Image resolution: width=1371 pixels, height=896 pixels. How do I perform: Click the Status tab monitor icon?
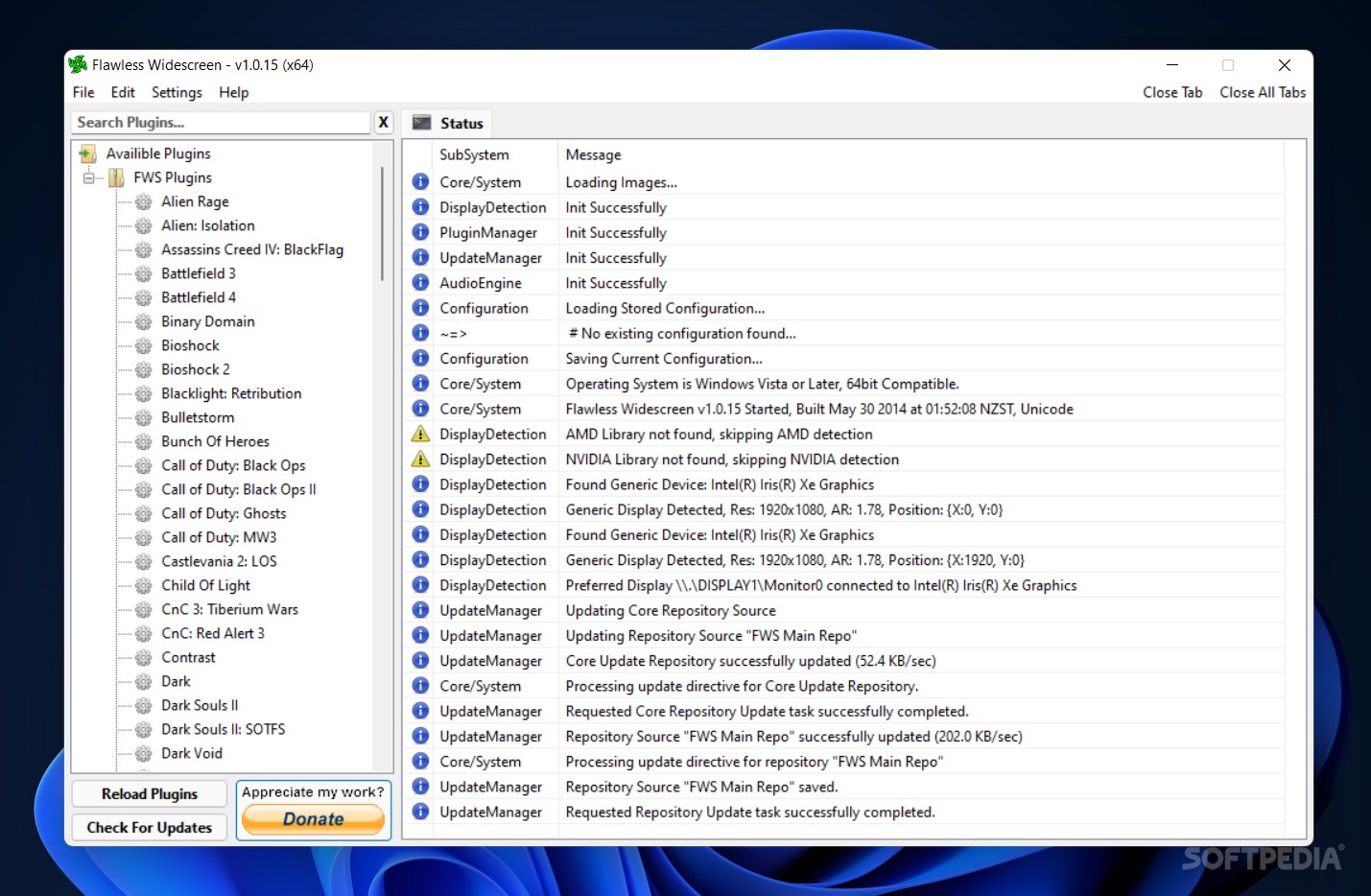click(421, 123)
